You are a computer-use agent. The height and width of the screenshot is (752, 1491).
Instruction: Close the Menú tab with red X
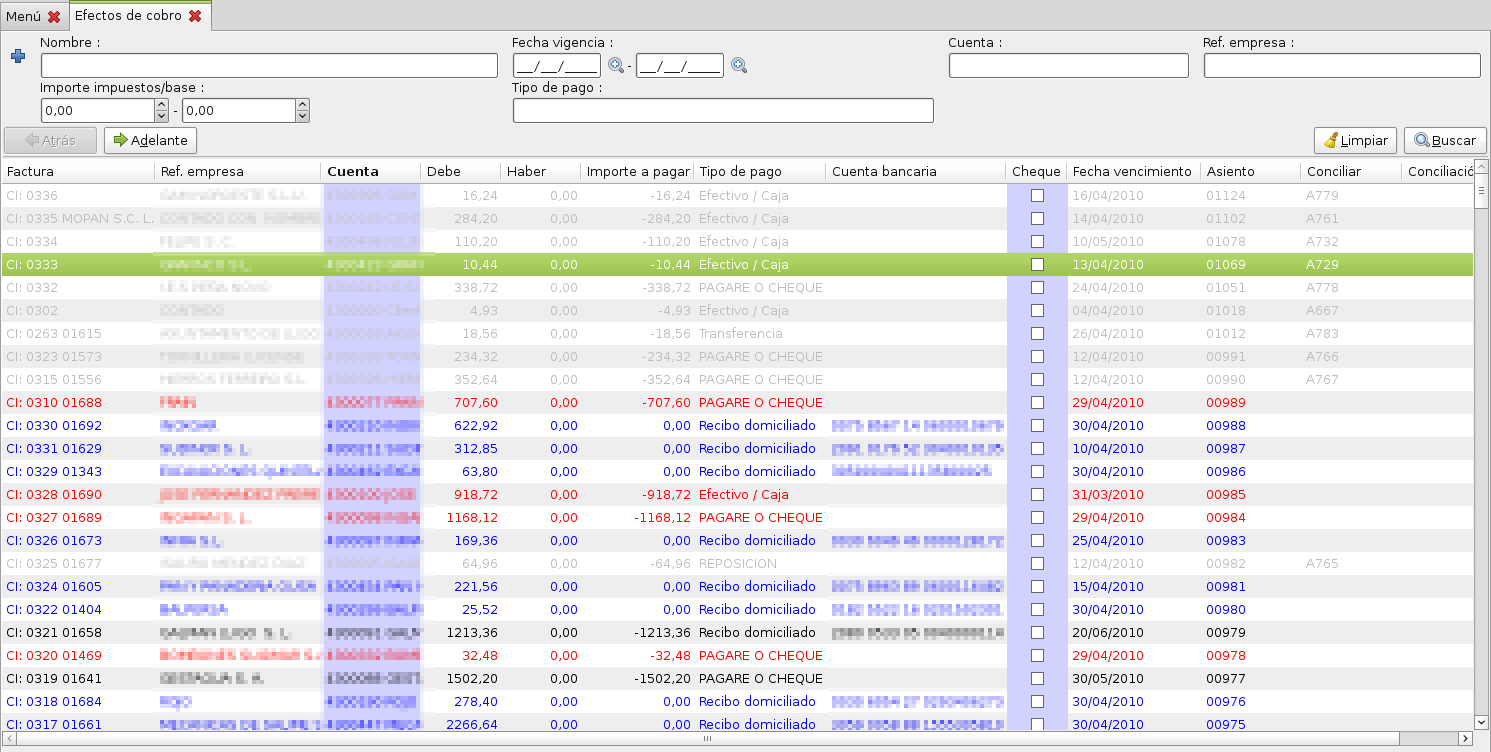point(54,16)
